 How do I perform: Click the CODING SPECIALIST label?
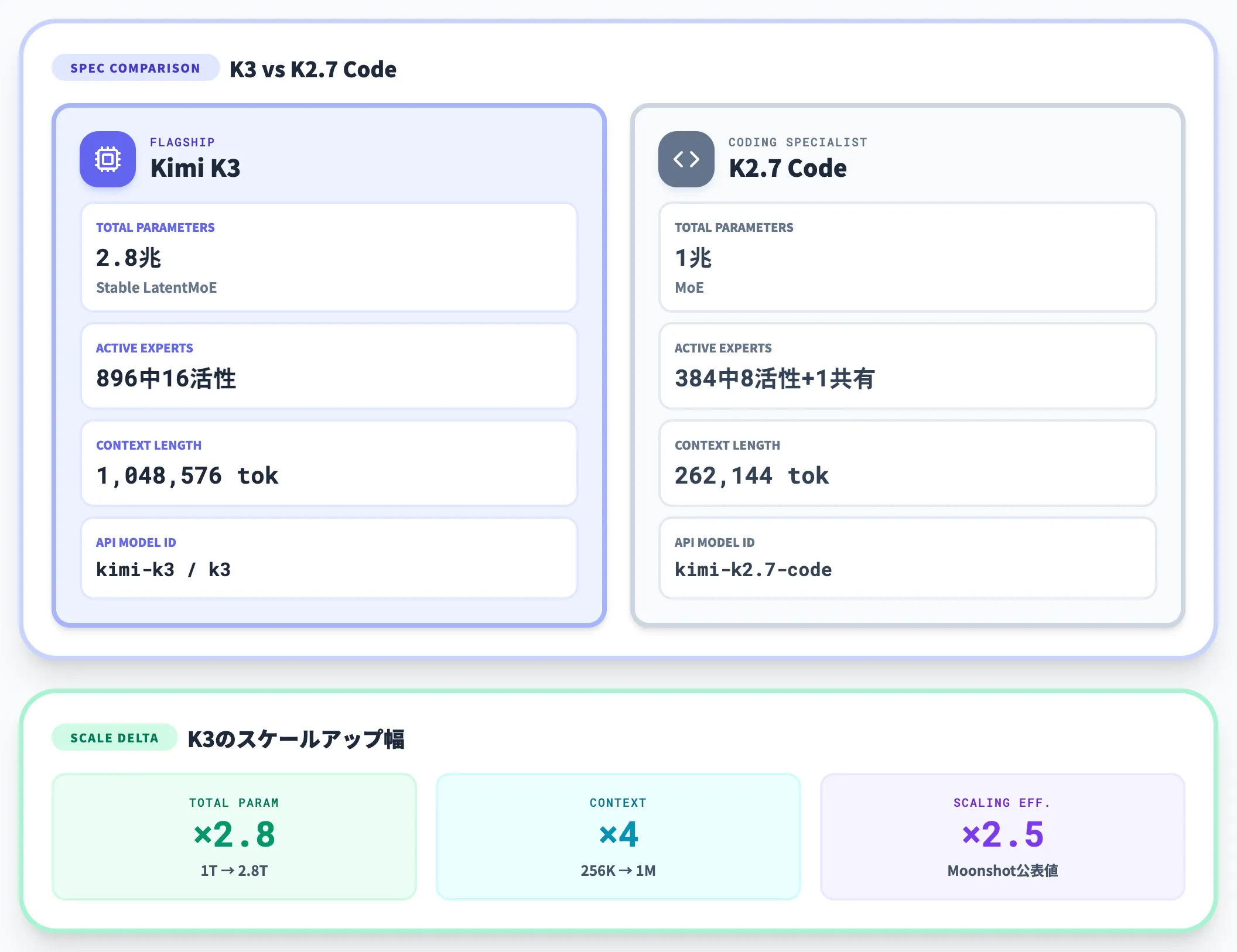[798, 142]
